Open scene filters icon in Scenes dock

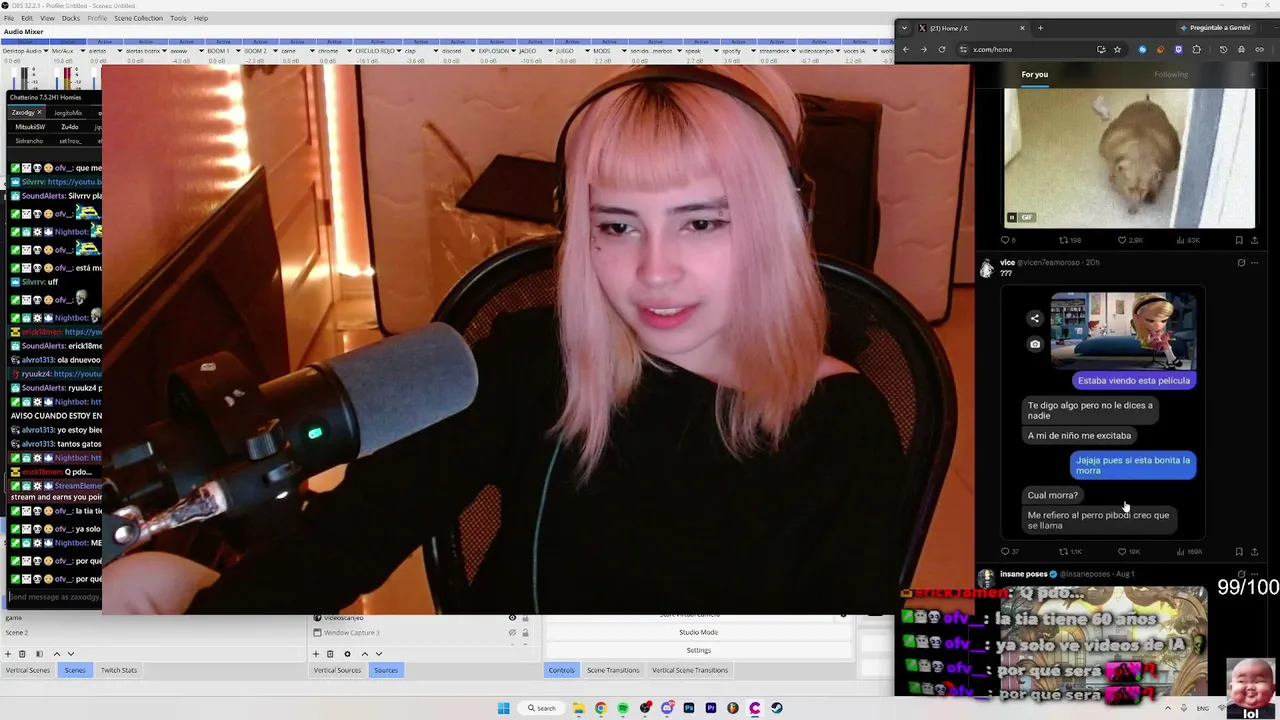pyautogui.click(x=38, y=654)
